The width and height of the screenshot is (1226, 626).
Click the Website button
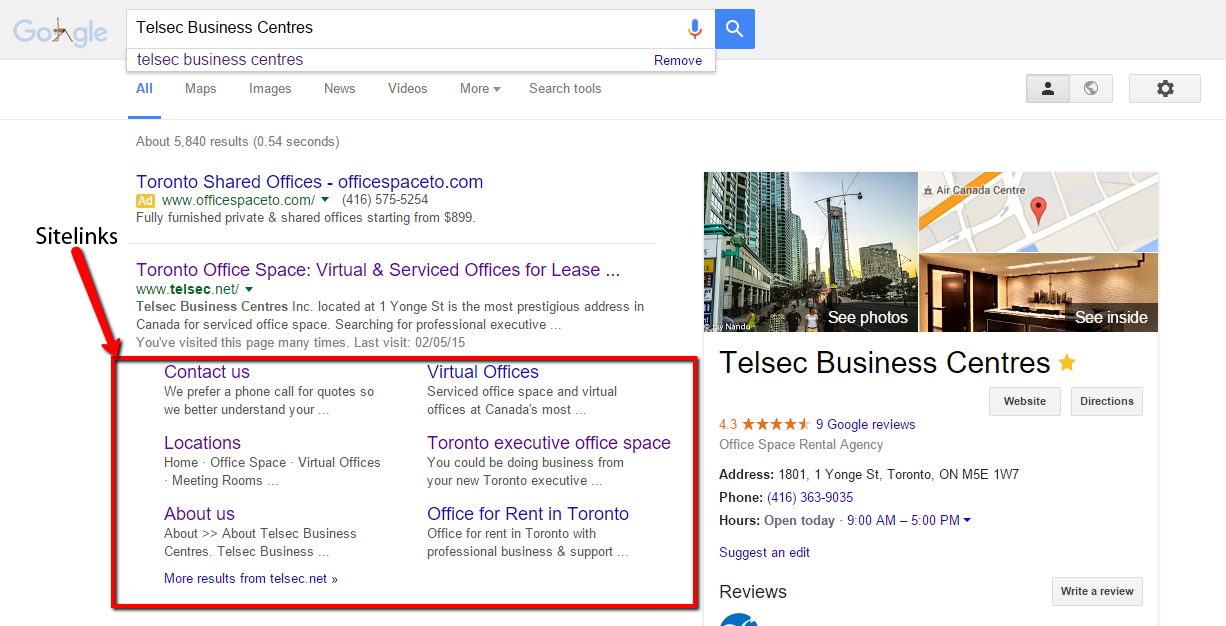tap(1025, 401)
